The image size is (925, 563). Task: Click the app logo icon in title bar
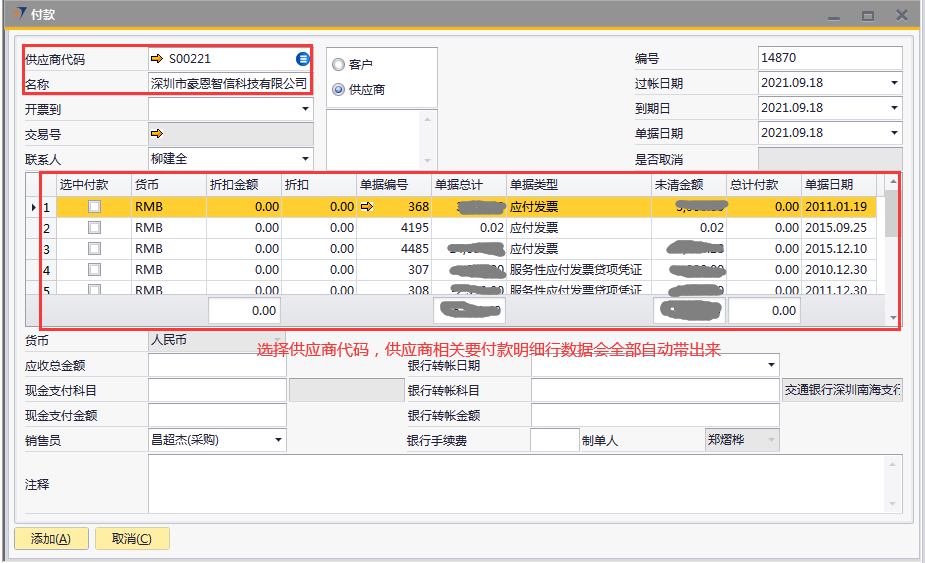coord(21,15)
